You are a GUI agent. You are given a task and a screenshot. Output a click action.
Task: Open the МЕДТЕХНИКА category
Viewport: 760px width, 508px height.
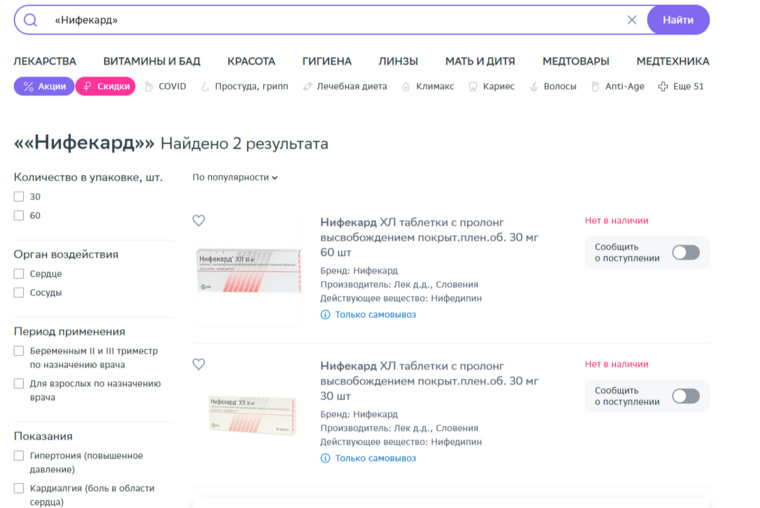673,61
